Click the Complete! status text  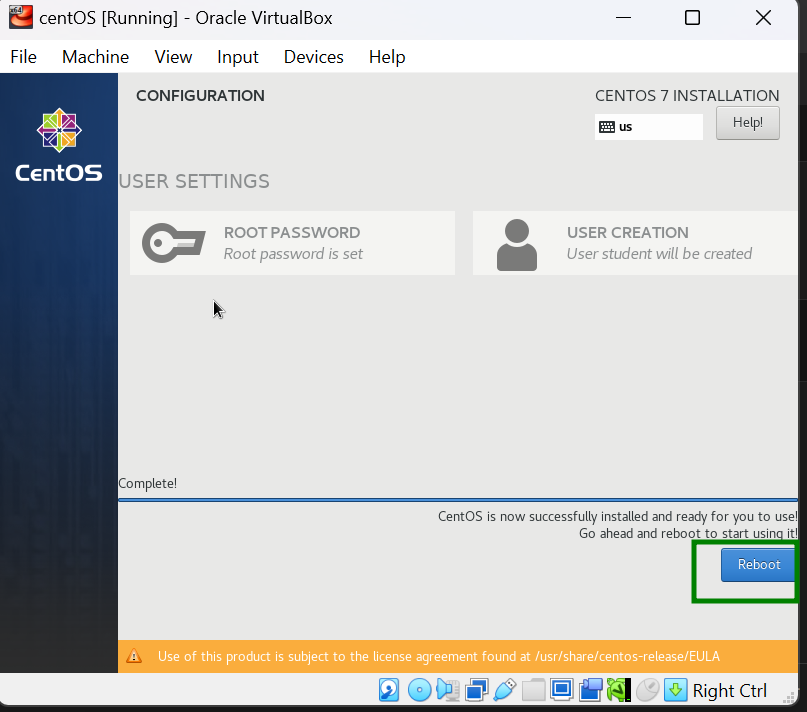tap(148, 483)
